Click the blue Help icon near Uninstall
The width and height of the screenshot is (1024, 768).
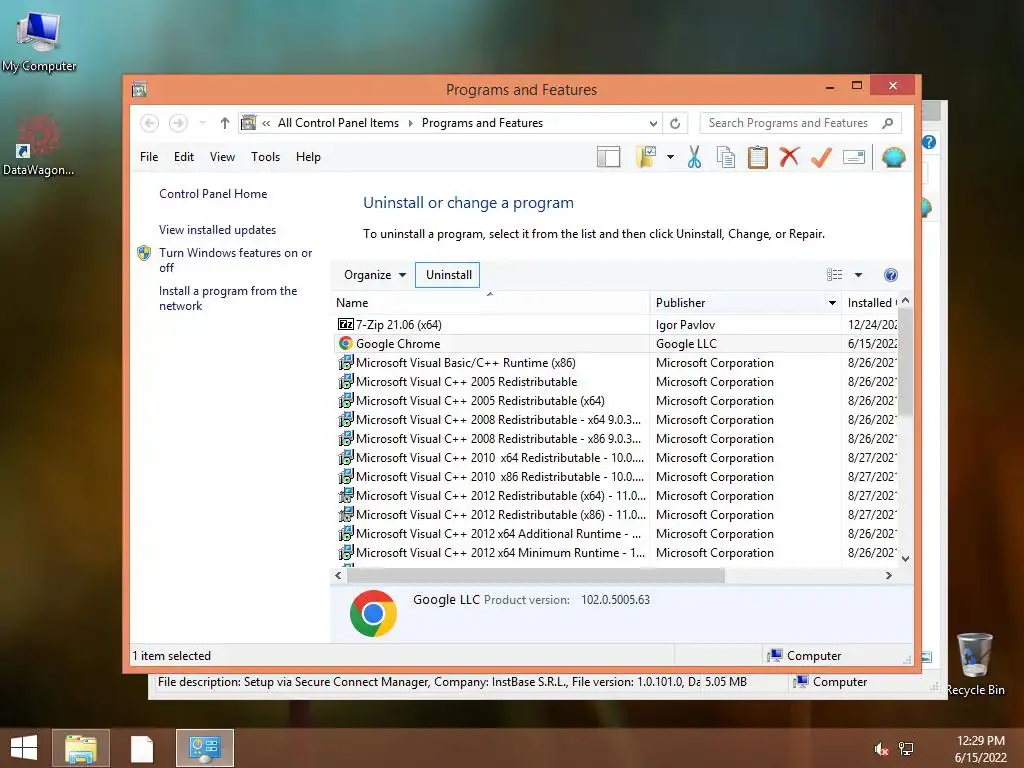(890, 275)
